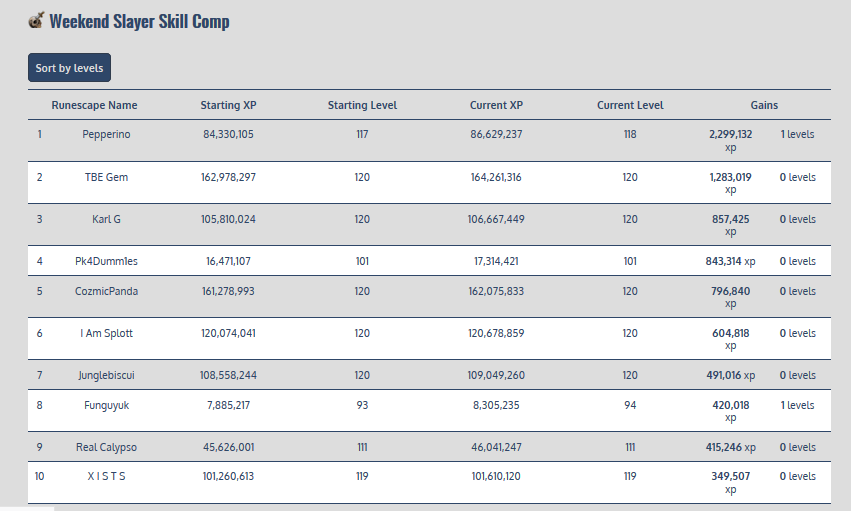Click on player Karl G
This screenshot has width=851, height=511.
click(106, 219)
